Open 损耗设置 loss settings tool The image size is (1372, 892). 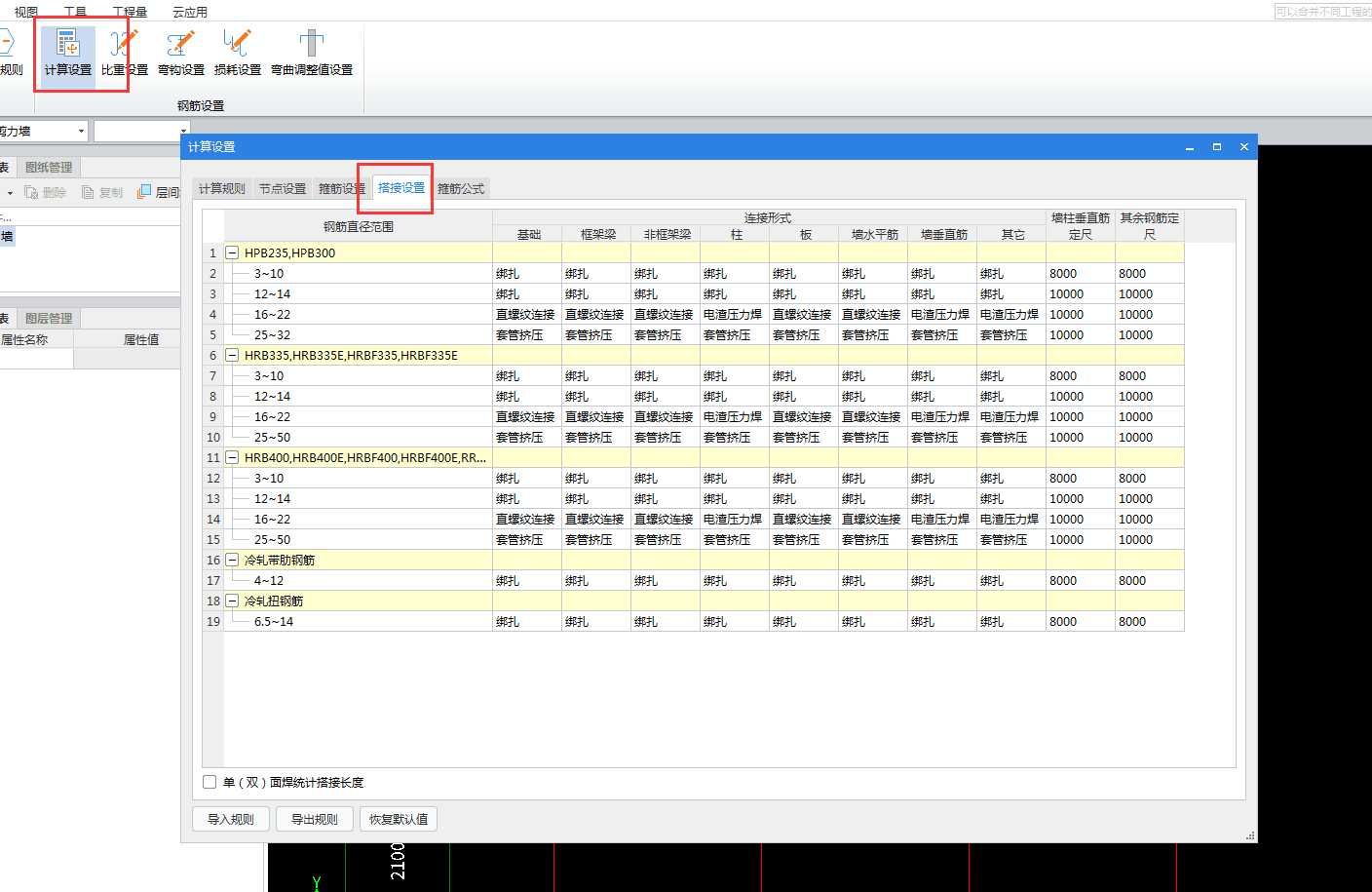[238, 54]
